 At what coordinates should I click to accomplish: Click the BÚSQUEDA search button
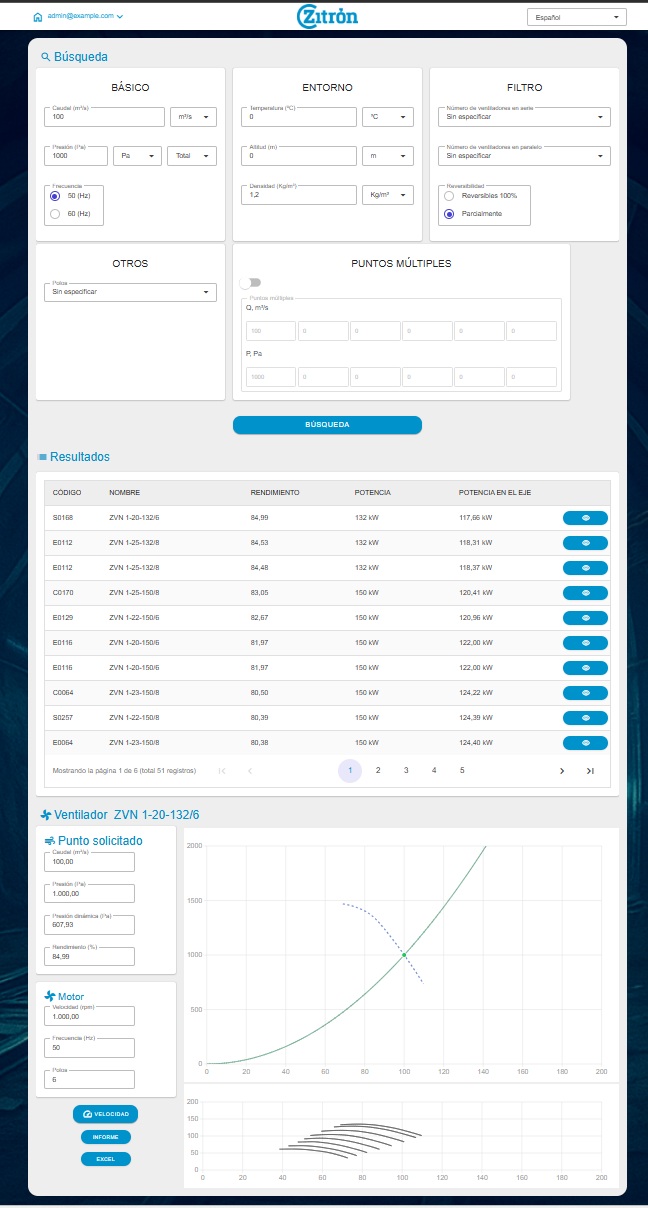327,425
